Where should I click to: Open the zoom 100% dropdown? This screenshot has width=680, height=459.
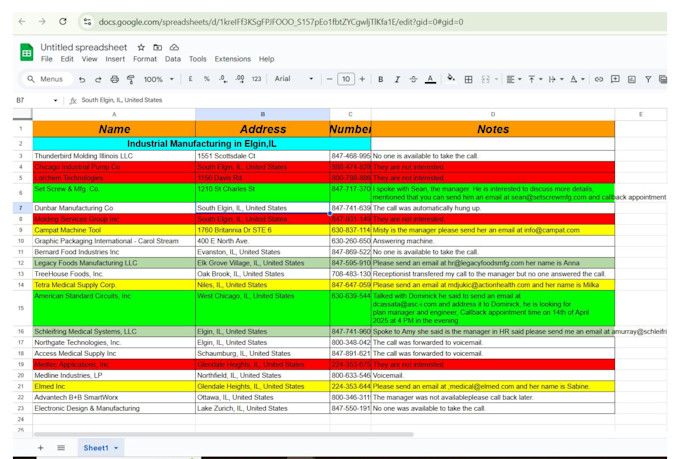[x=159, y=79]
